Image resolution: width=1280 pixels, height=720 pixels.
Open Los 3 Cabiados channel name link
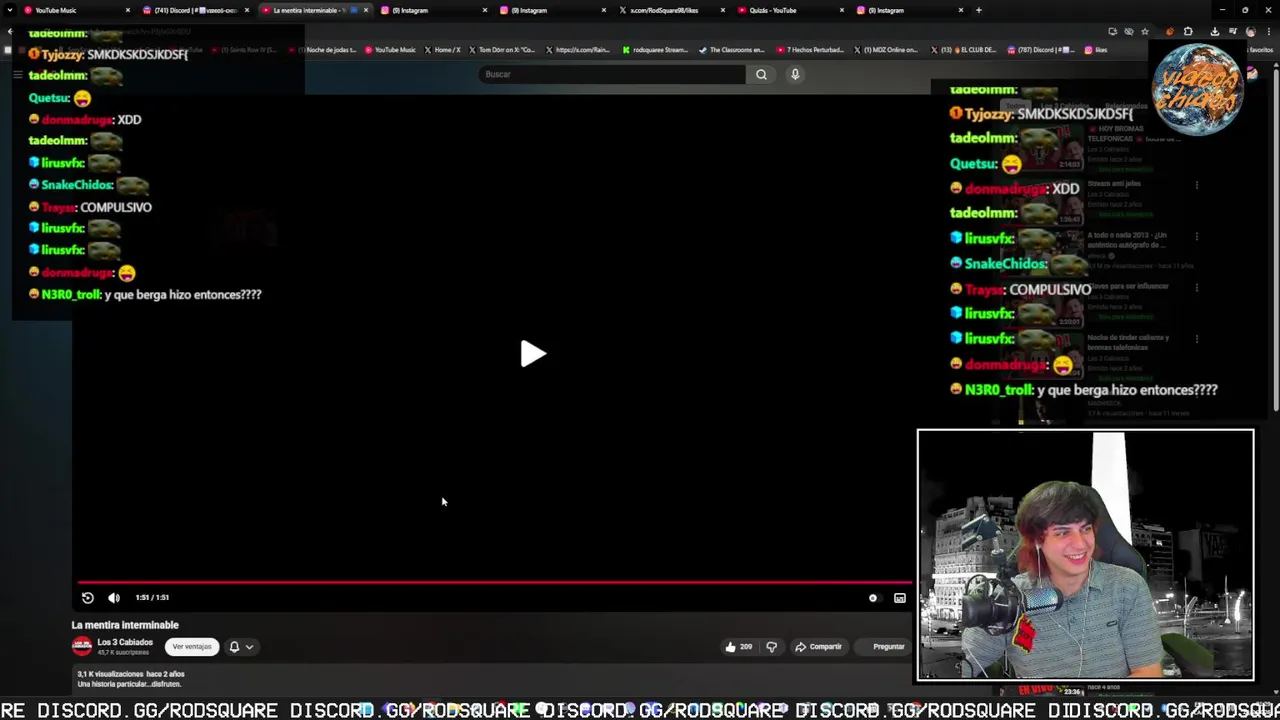pyautogui.click(x=125, y=643)
